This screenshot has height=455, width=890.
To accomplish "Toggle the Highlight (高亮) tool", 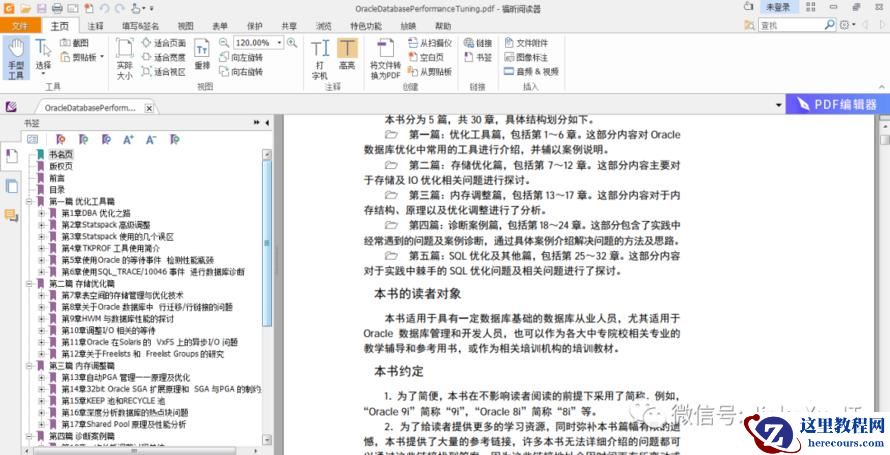I will [x=347, y=56].
